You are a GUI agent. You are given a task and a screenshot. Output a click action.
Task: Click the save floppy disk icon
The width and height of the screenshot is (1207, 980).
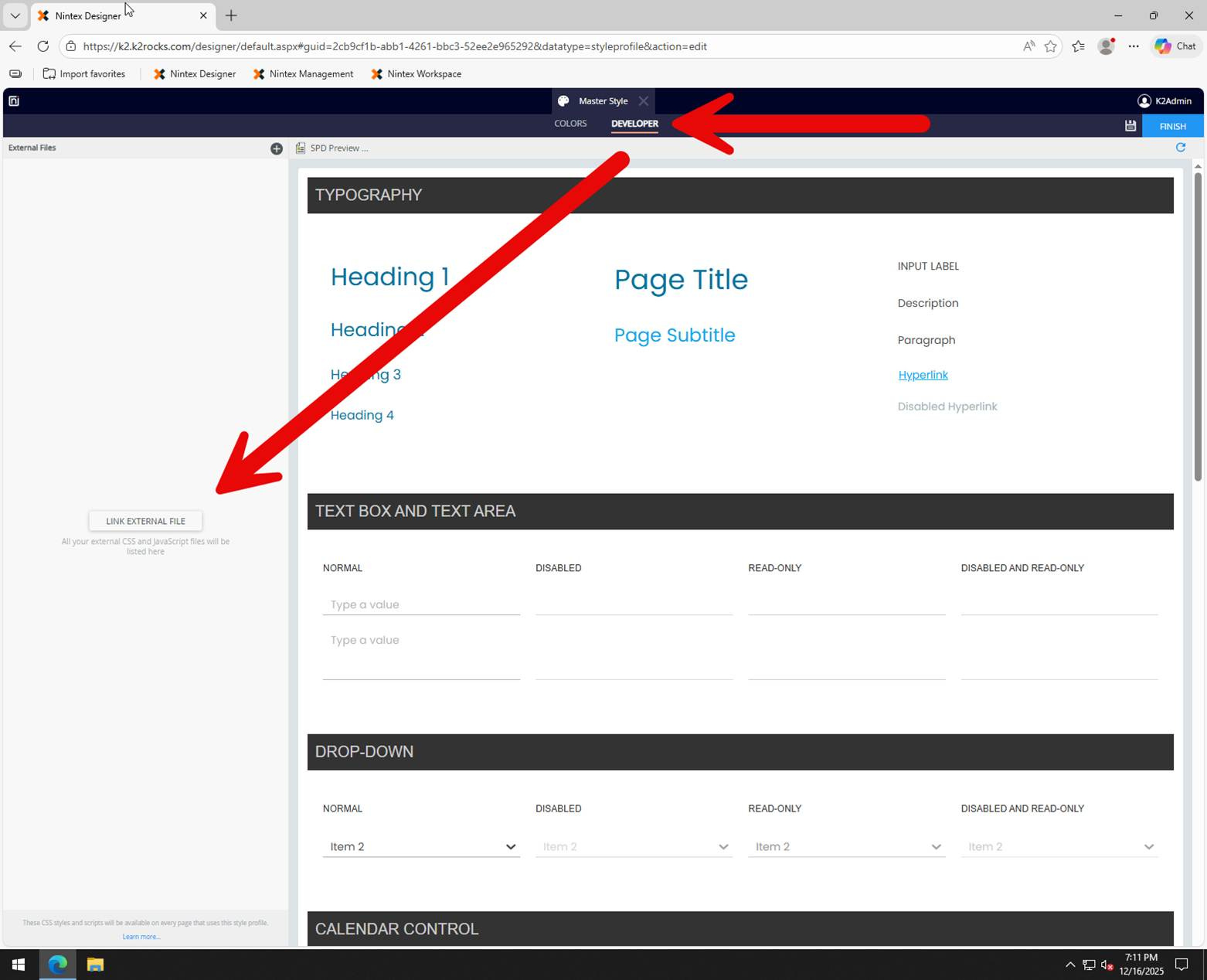tap(1130, 126)
